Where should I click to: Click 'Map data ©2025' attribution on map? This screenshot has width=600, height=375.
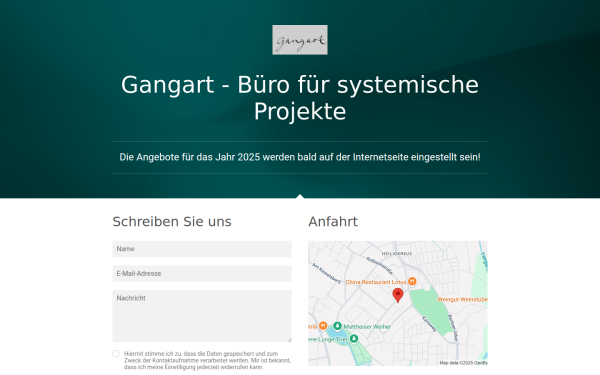point(463,363)
